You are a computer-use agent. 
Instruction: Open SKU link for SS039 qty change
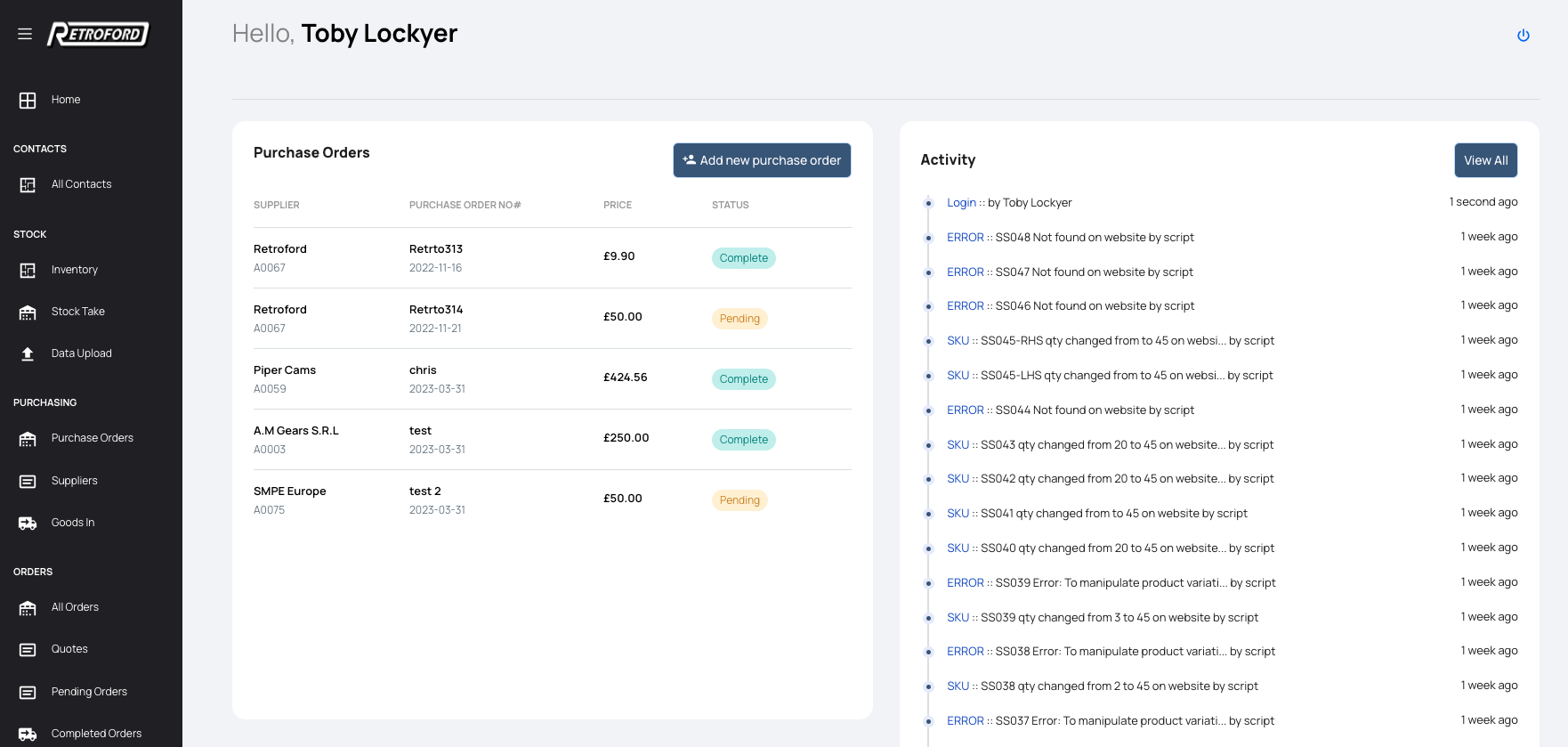[958, 618]
